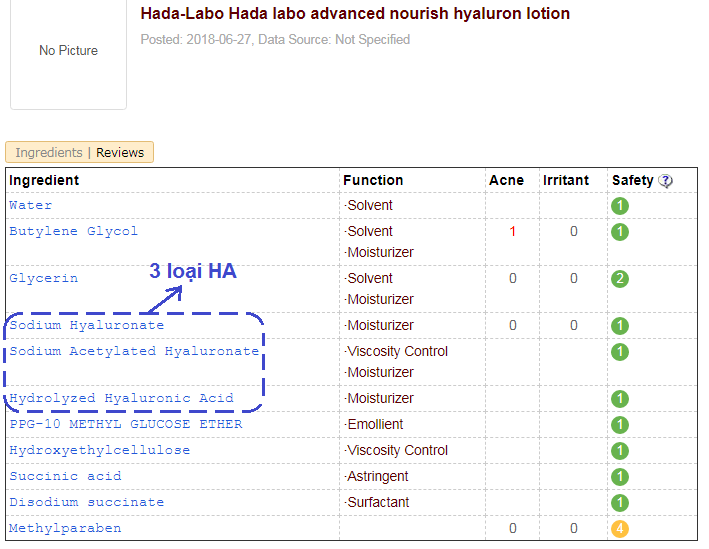Click the Function column header
This screenshot has height=549, width=709.
pyautogui.click(x=373, y=180)
